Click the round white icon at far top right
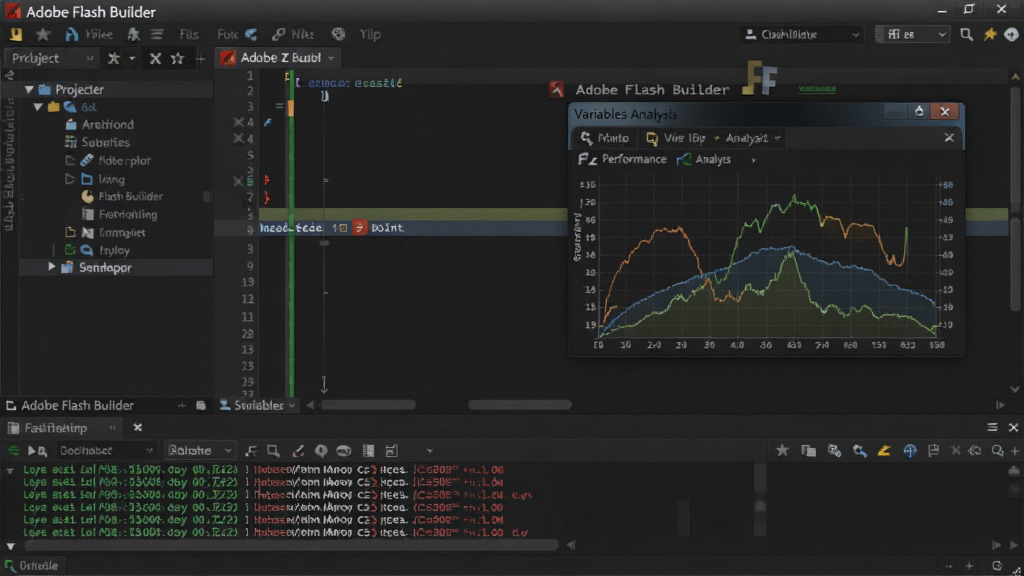Screen dimensions: 1024x576 (1011, 34)
